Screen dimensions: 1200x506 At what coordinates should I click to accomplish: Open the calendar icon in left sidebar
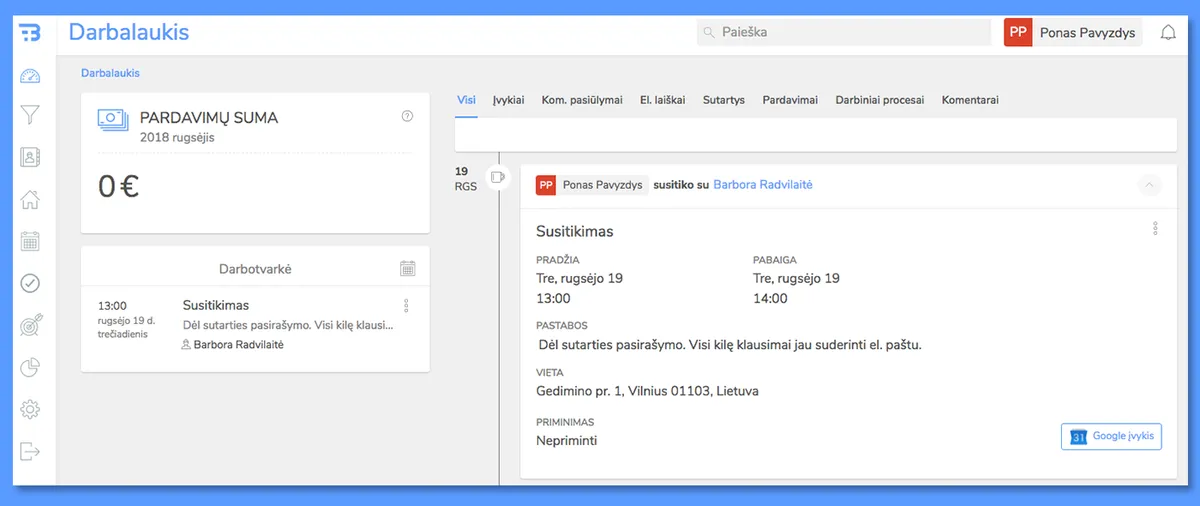coord(30,241)
